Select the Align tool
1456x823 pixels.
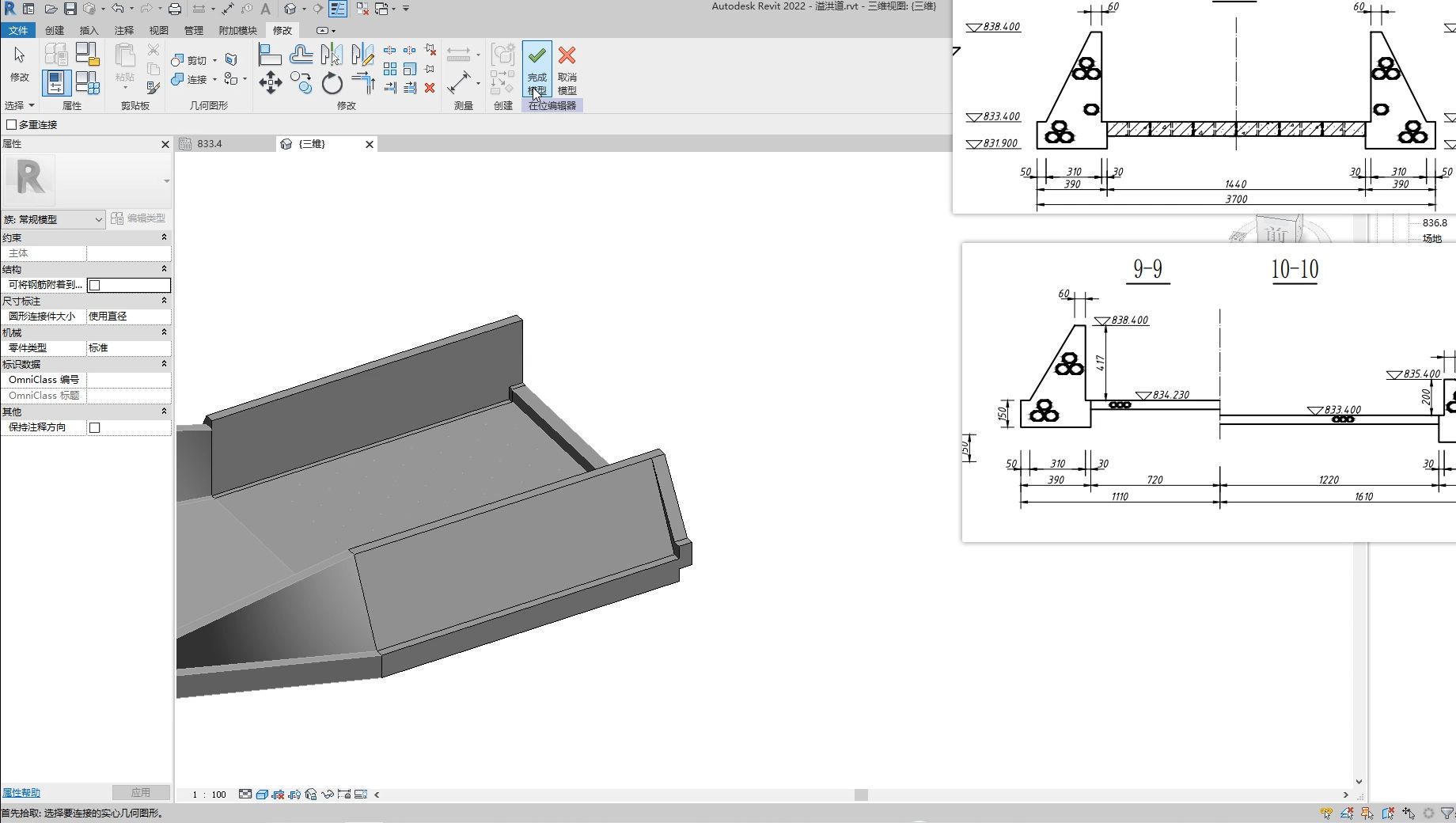click(x=270, y=55)
